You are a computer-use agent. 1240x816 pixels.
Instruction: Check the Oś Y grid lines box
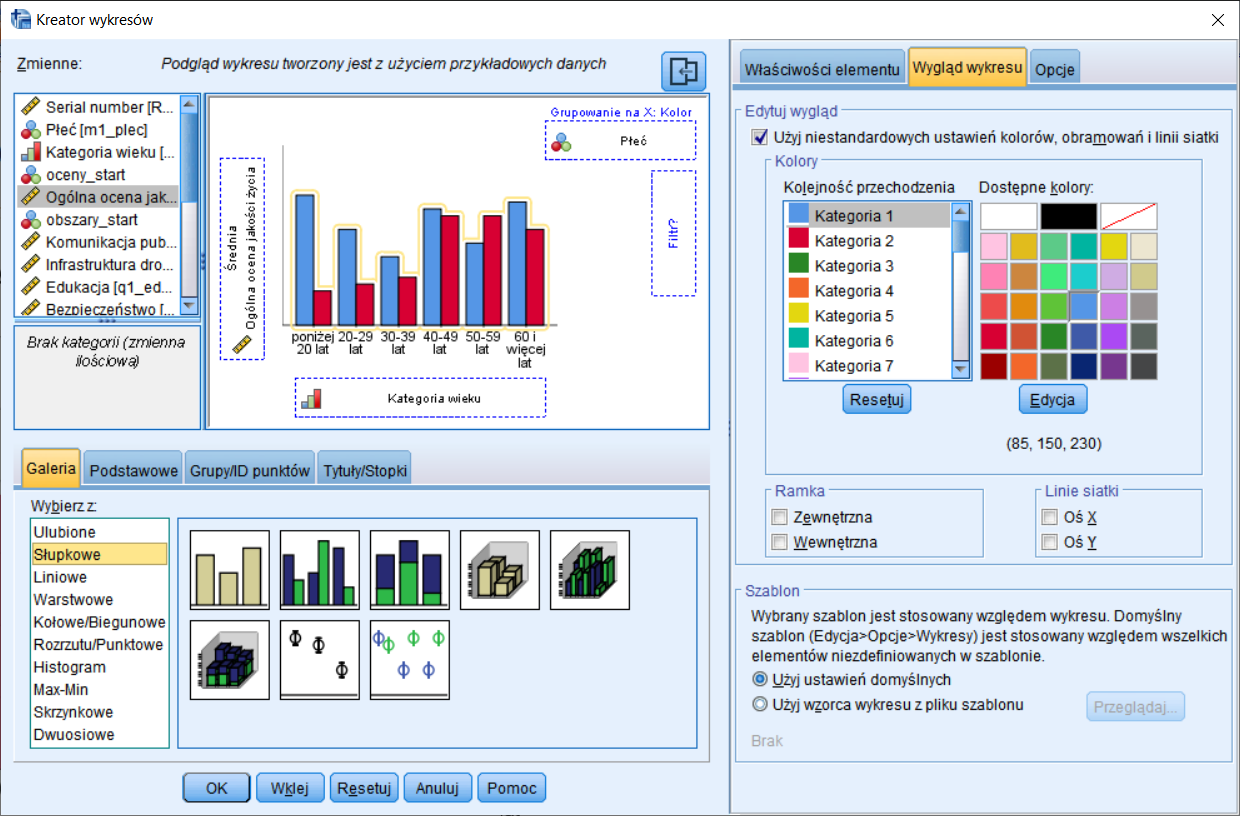(x=1049, y=542)
